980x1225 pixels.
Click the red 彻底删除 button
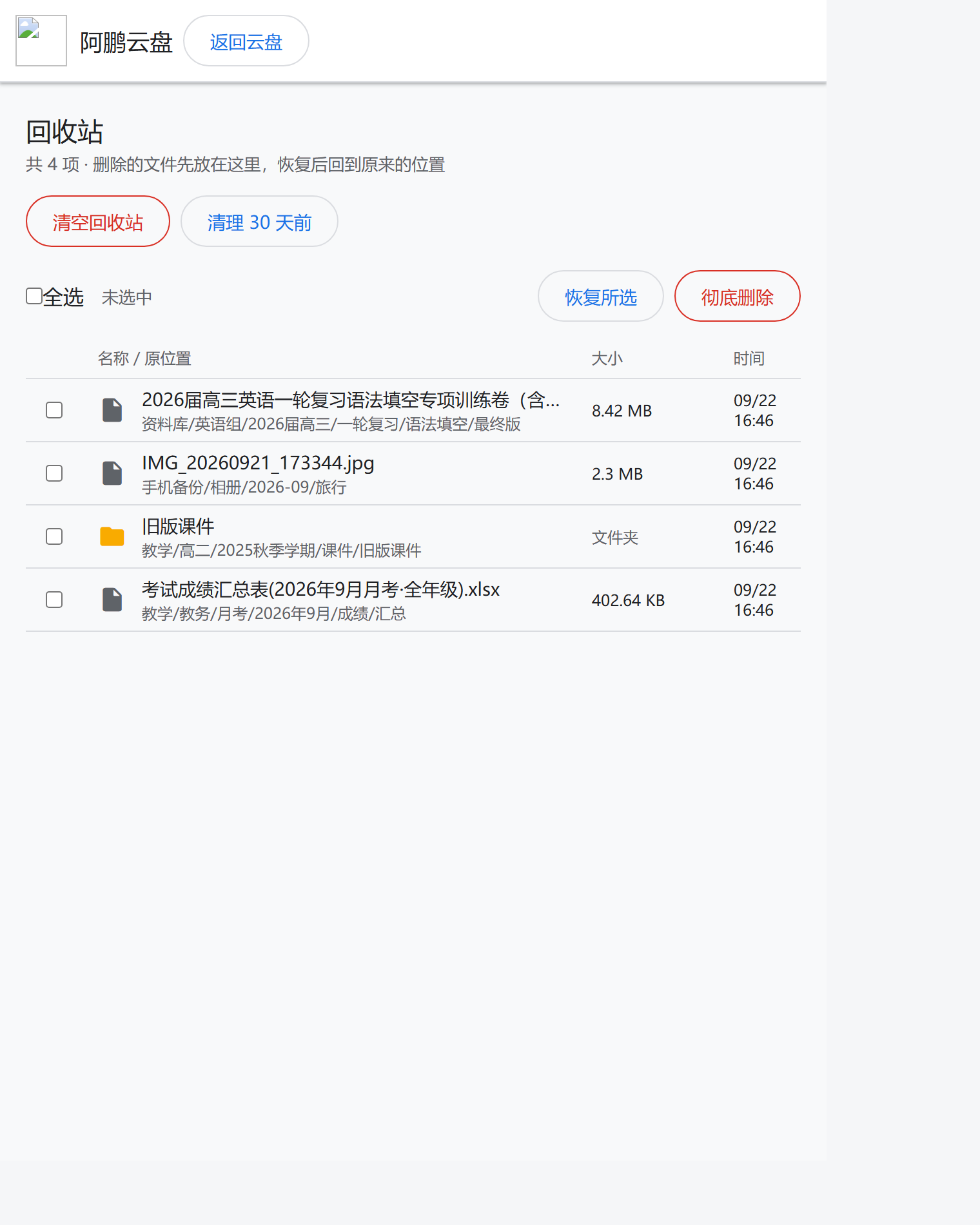(738, 296)
